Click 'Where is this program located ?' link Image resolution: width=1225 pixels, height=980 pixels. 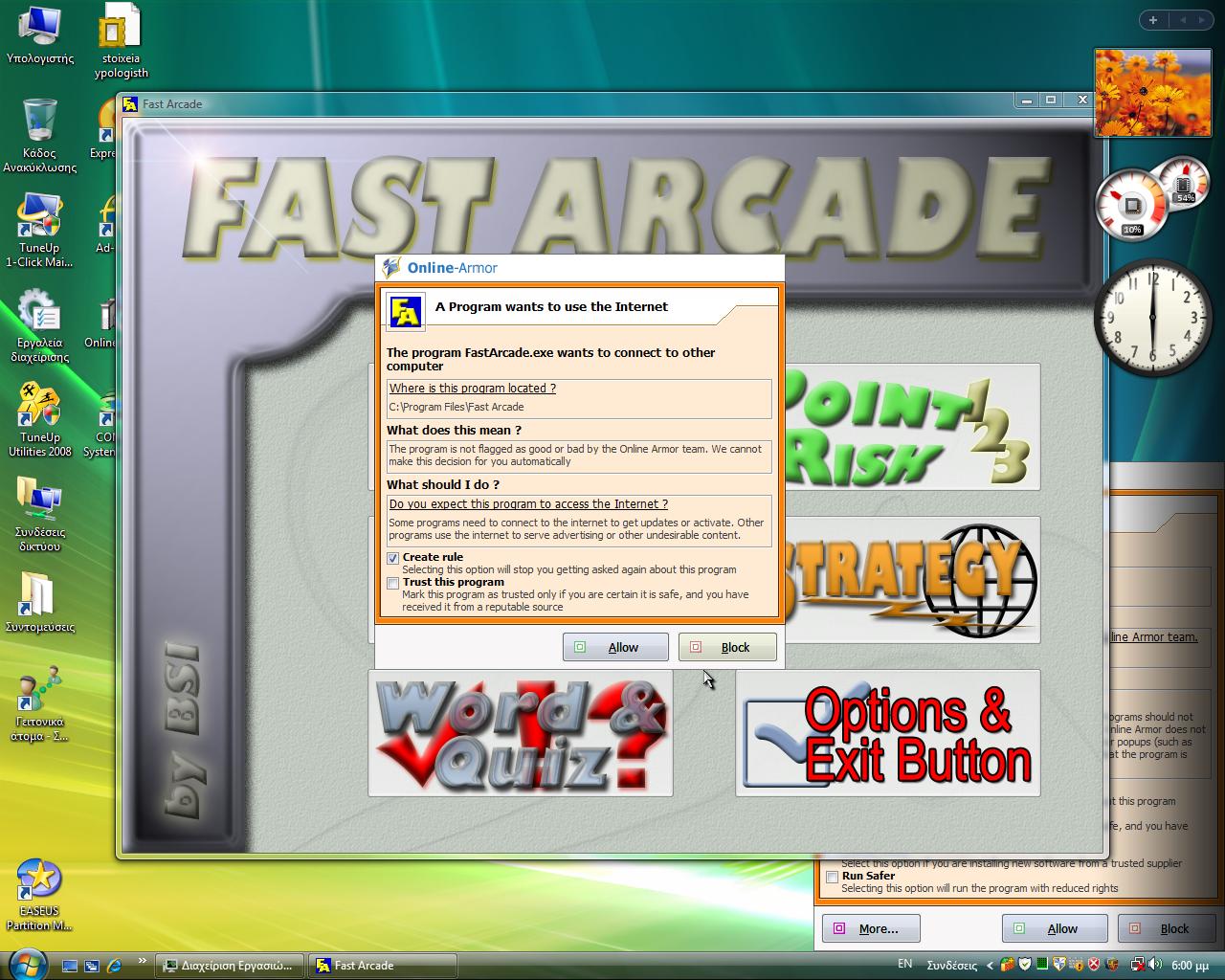point(472,388)
